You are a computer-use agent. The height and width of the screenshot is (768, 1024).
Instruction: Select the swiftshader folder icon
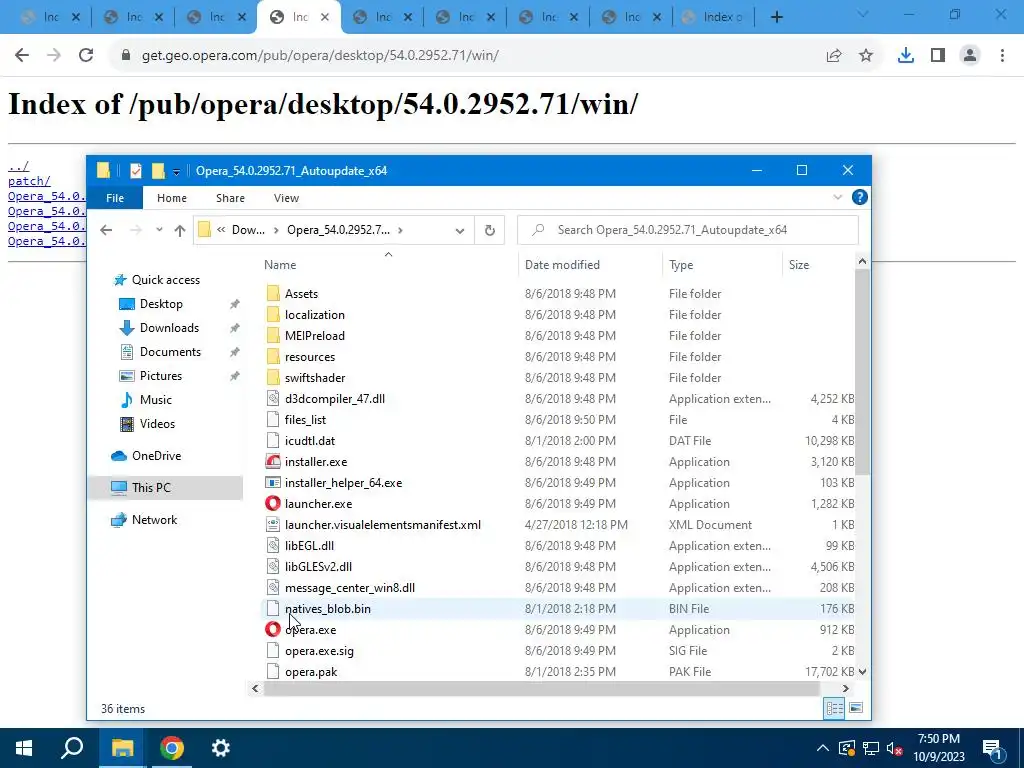tap(273, 377)
